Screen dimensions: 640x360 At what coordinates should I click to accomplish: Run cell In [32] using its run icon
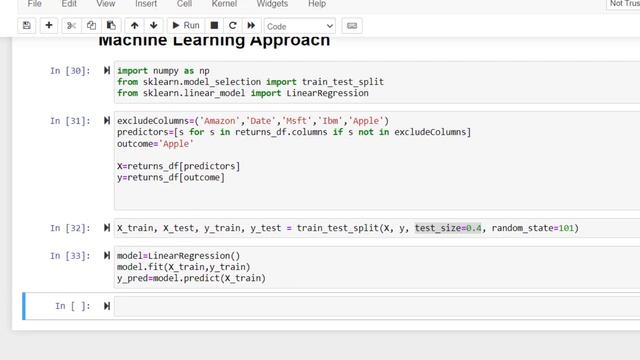point(107,228)
